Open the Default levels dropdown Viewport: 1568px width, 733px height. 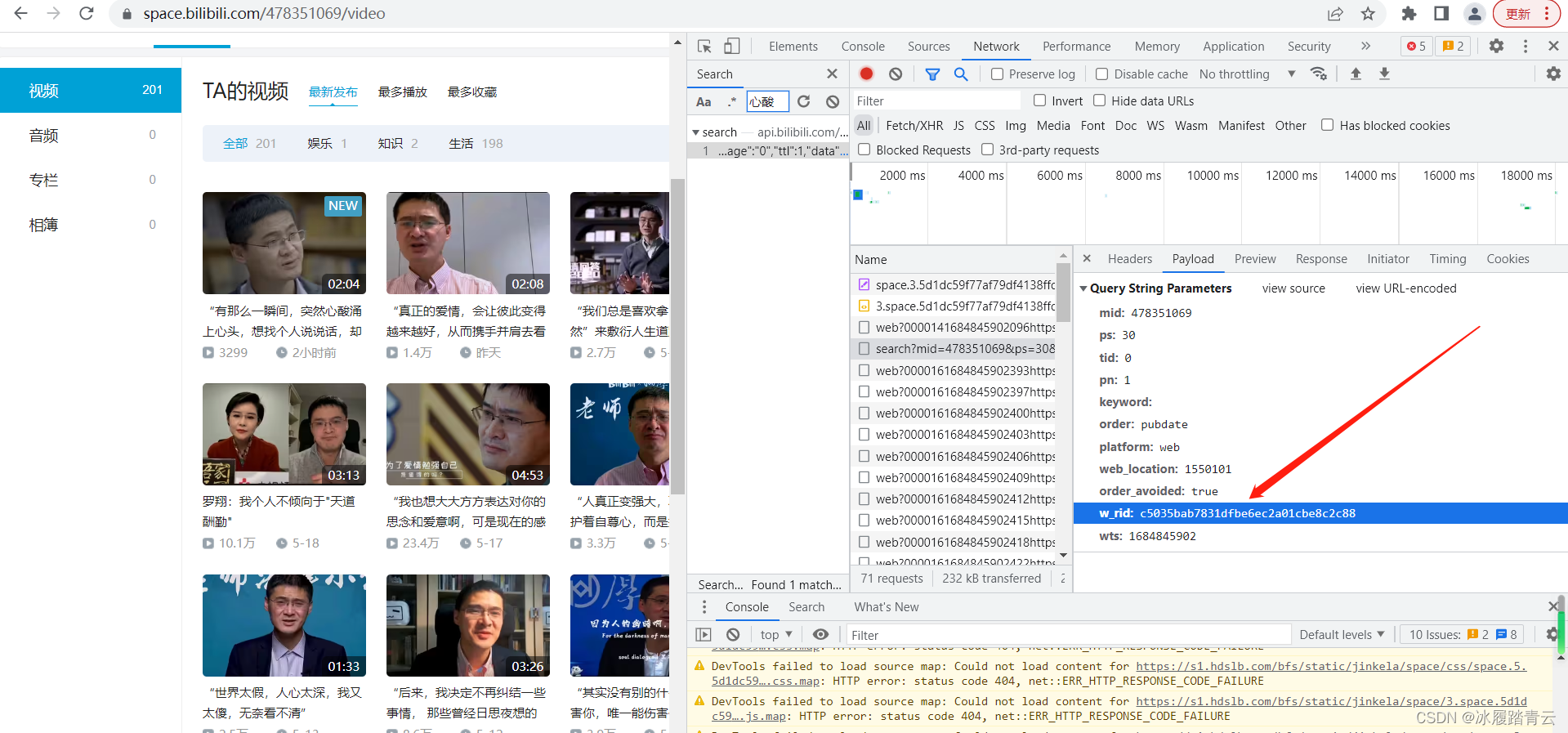pyautogui.click(x=1342, y=634)
